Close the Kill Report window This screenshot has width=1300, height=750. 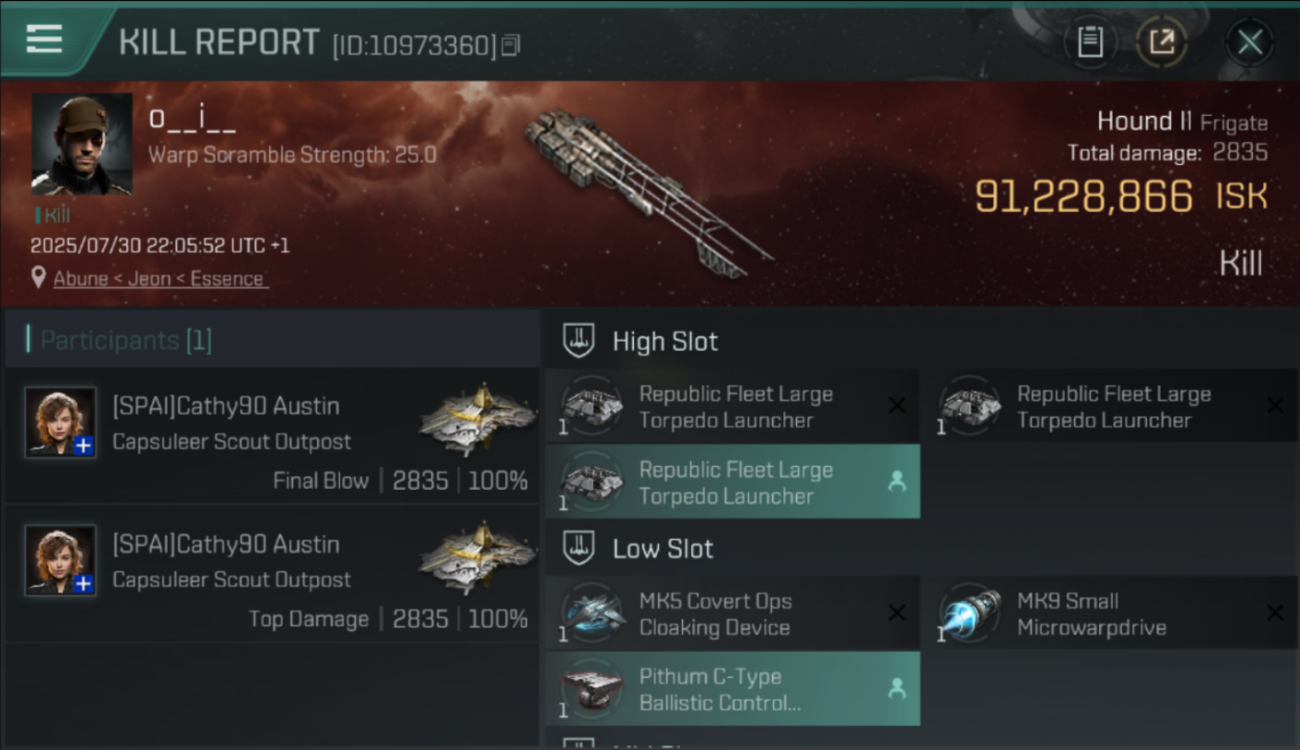pyautogui.click(x=1249, y=42)
